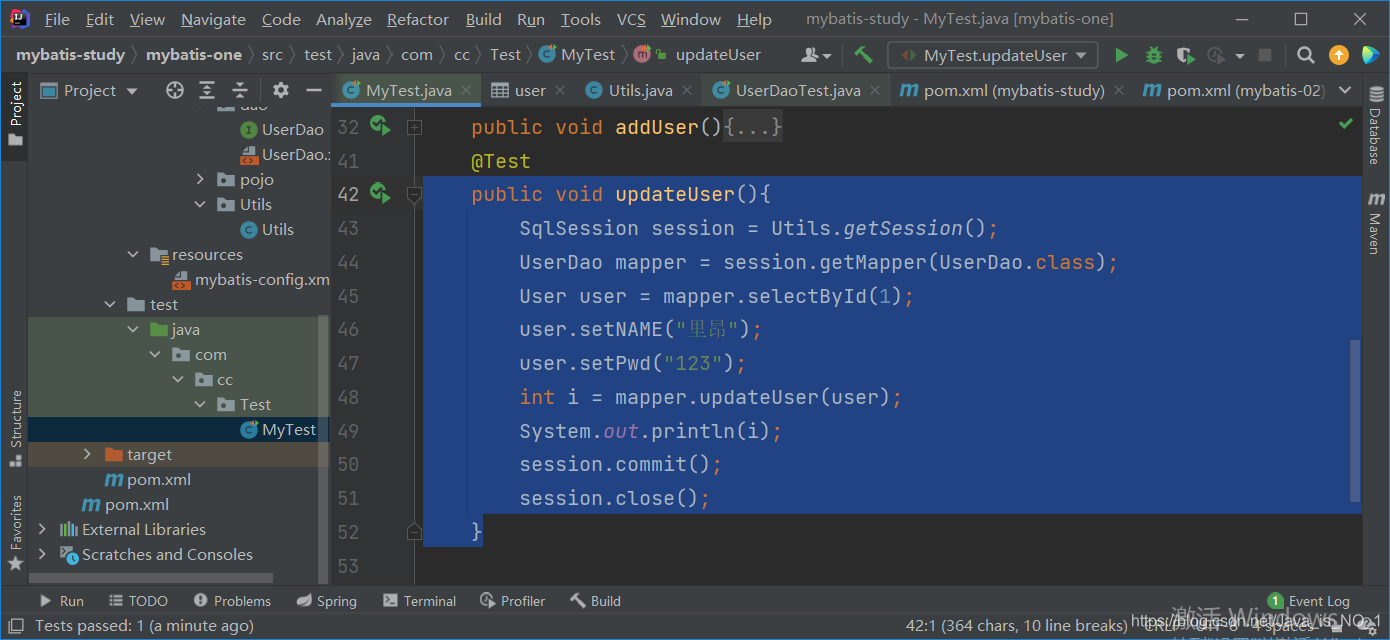The height and width of the screenshot is (640, 1390).
Task: Collapse all in Project tree
Action: 240,90
